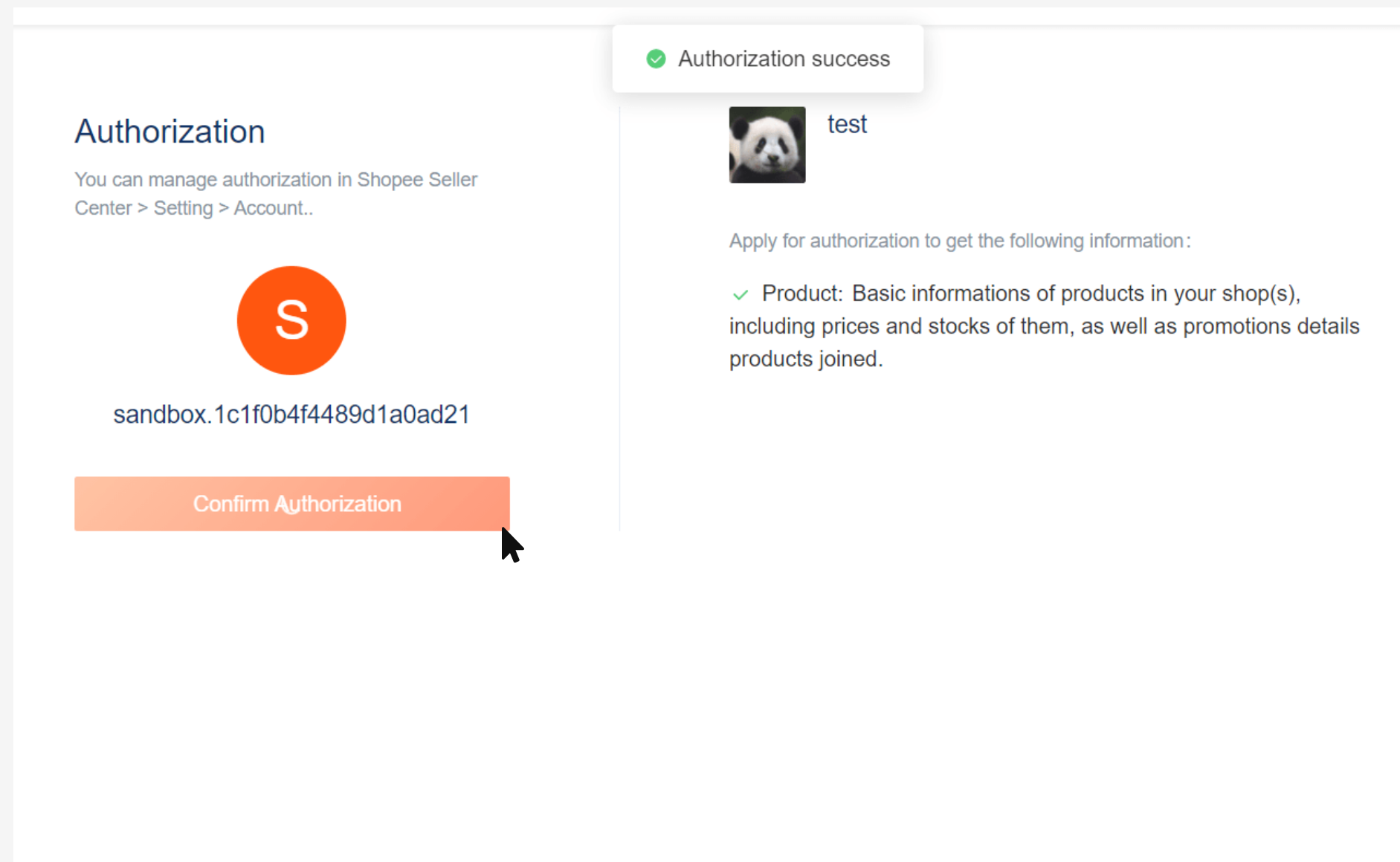Click the "Product:" permission label
Image resolution: width=1400 pixels, height=862 pixels.
(802, 294)
